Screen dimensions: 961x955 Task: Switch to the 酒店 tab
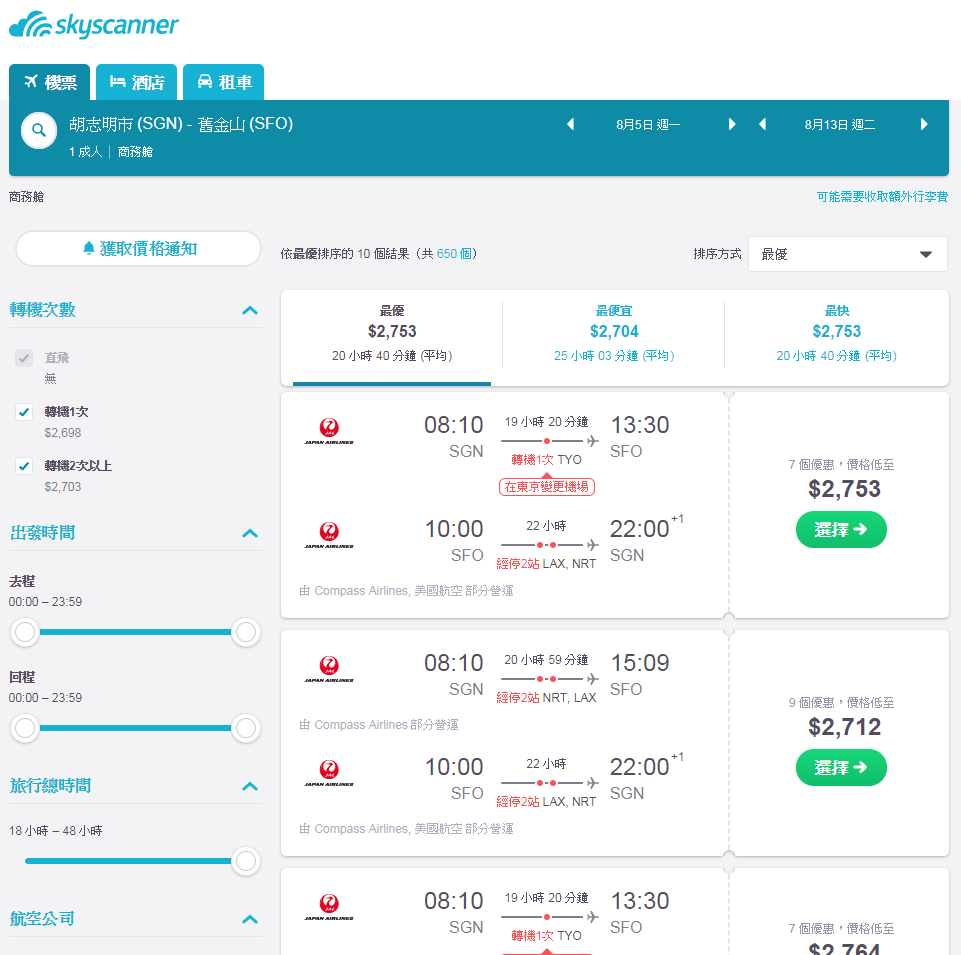pos(137,82)
